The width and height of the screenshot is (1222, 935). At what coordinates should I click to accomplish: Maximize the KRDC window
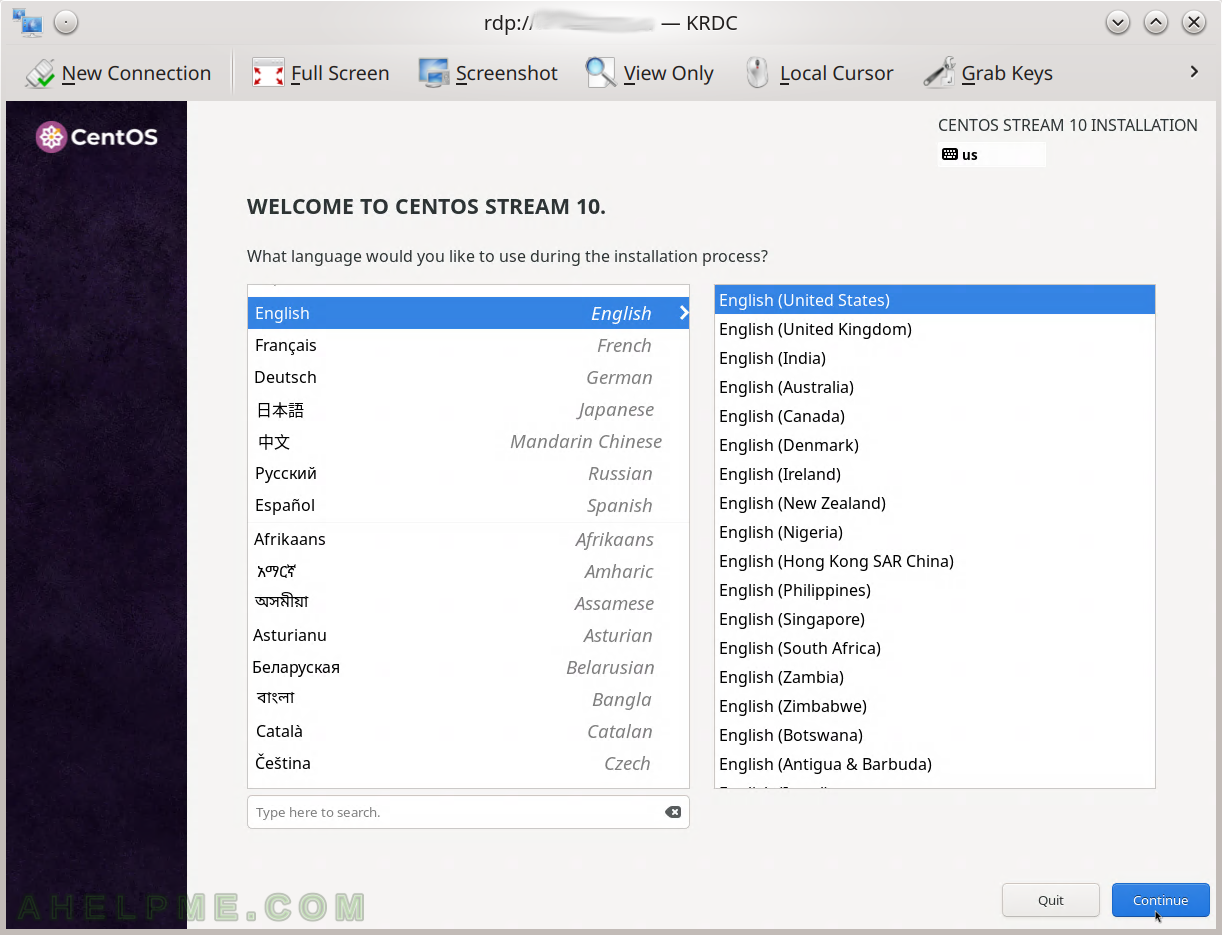tap(1155, 22)
